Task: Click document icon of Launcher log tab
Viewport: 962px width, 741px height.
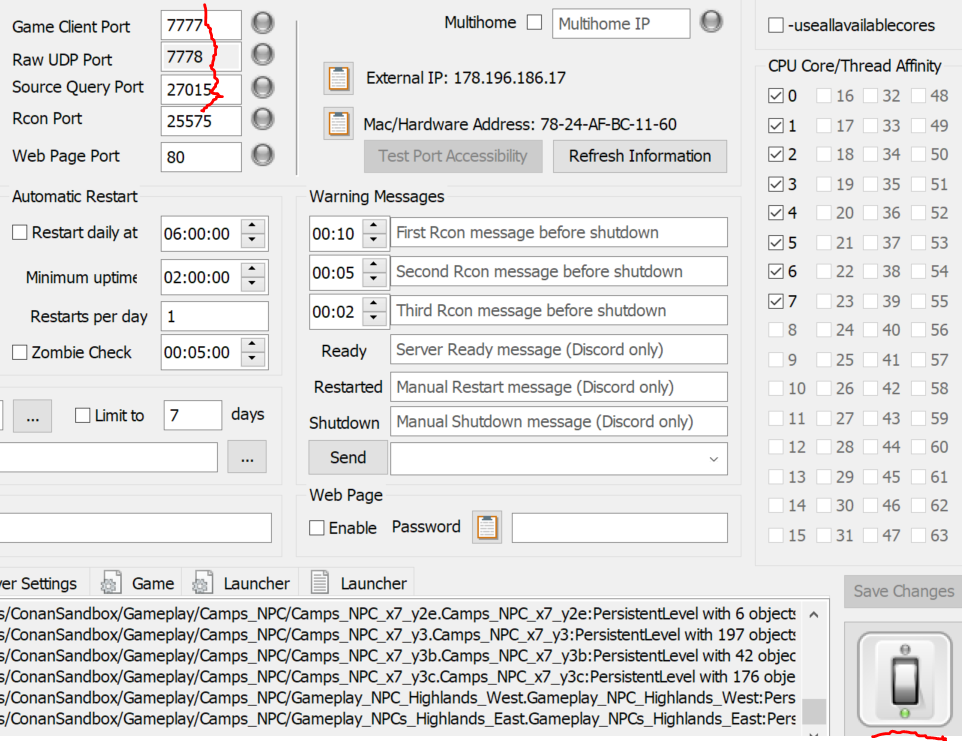Action: pyautogui.click(x=320, y=582)
